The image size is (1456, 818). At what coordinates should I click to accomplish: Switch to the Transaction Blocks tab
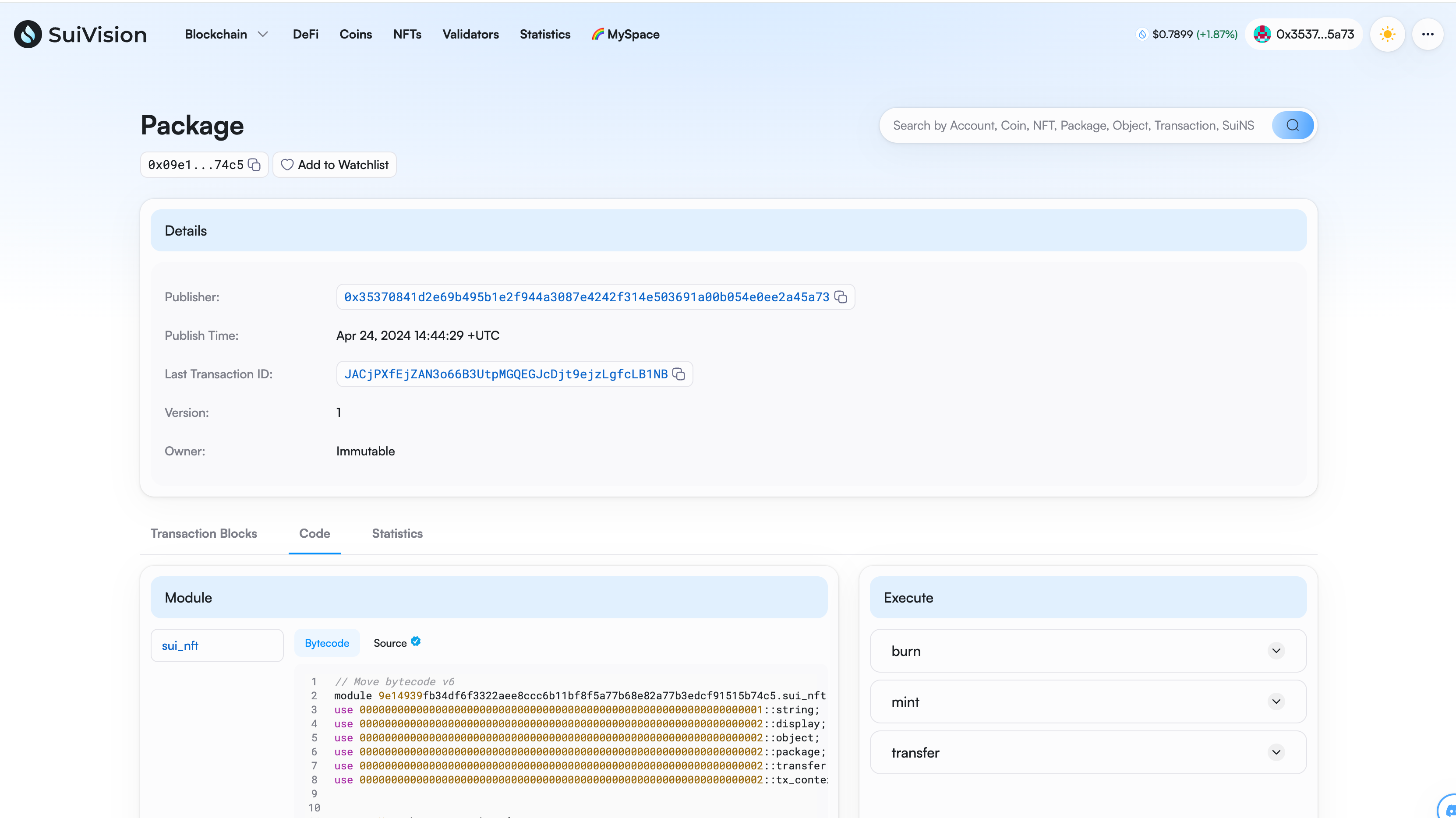(x=204, y=533)
